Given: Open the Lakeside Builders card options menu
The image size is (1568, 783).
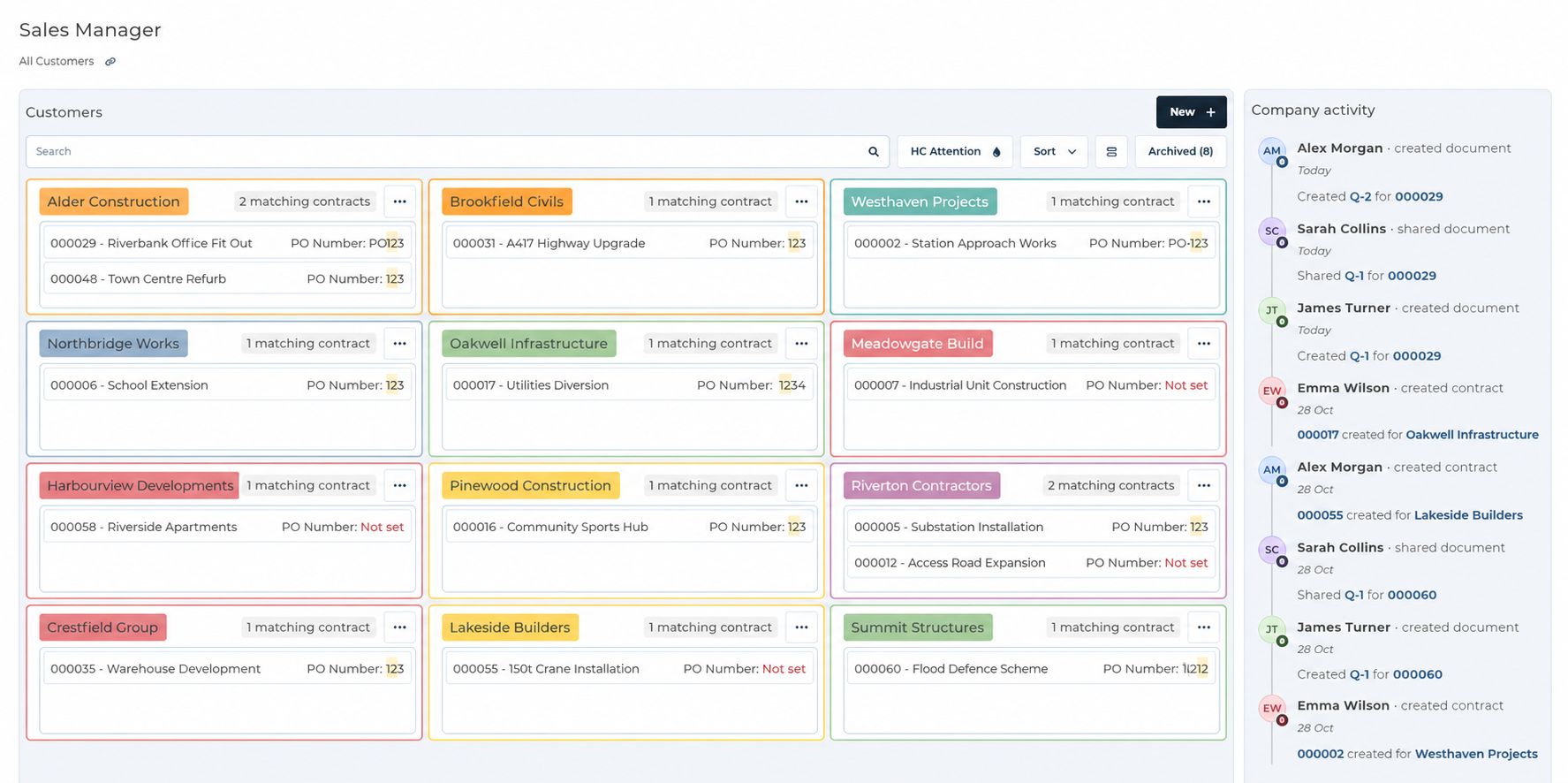Looking at the screenshot, I should [801, 627].
